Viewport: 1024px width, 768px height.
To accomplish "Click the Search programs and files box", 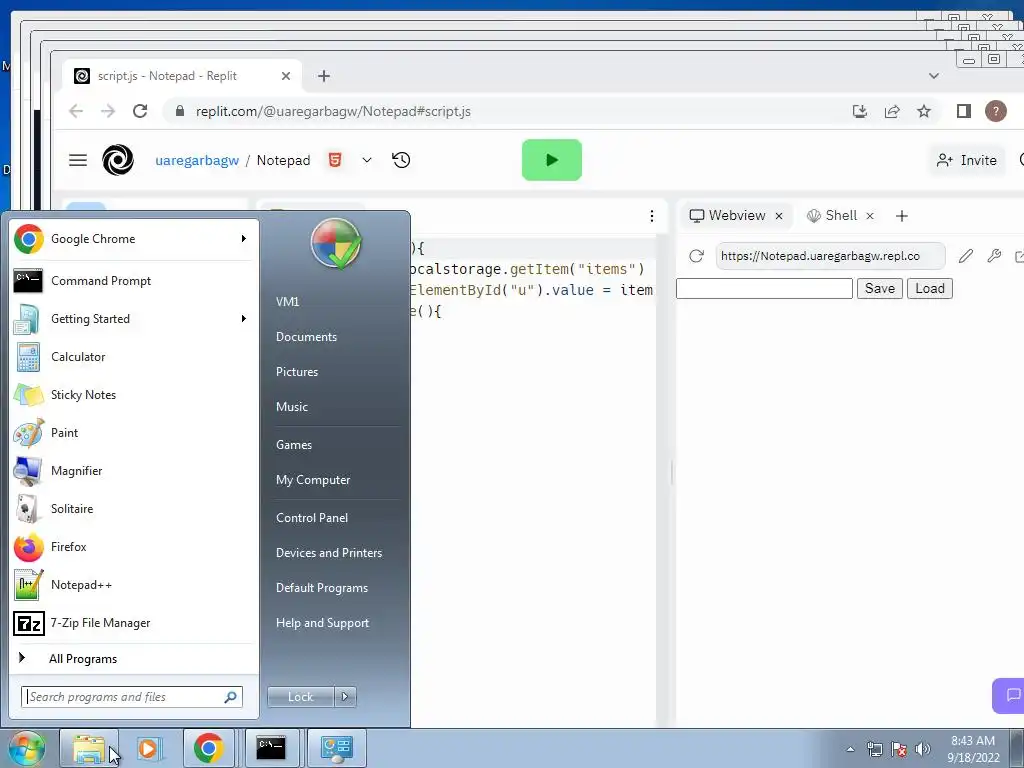I will point(131,697).
